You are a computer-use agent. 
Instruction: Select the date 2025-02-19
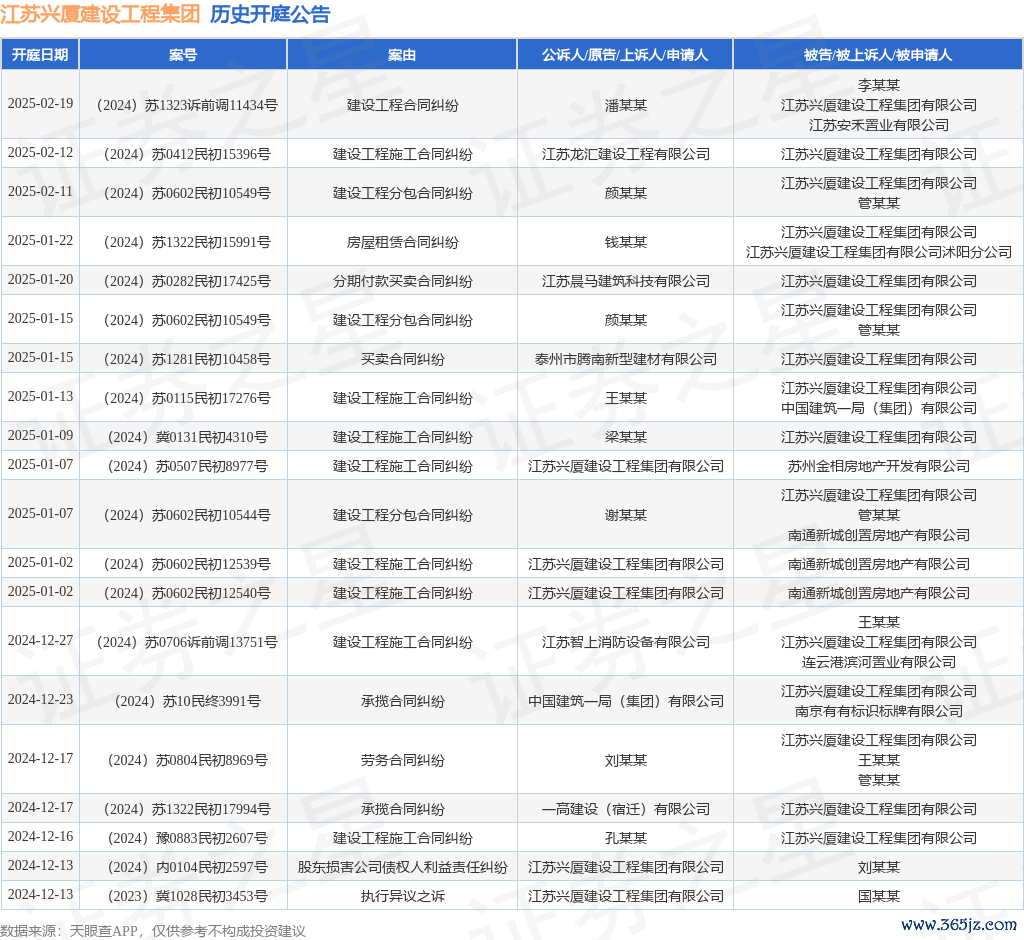[x=40, y=104]
